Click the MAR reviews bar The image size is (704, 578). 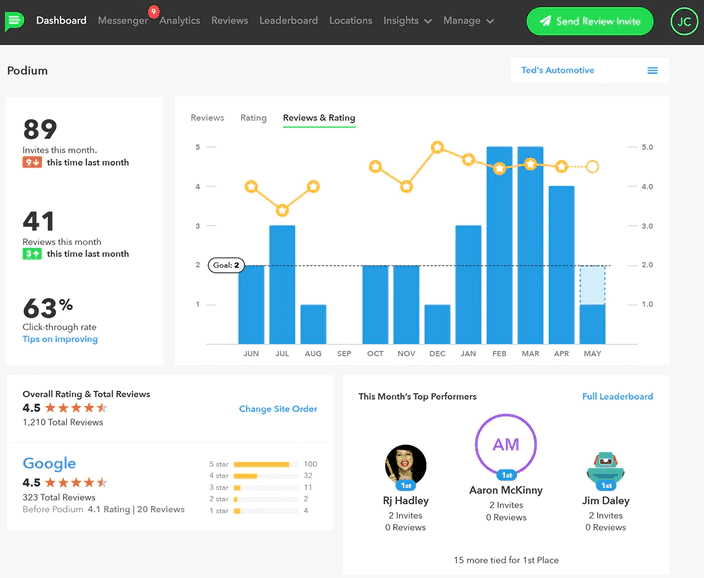point(530,245)
